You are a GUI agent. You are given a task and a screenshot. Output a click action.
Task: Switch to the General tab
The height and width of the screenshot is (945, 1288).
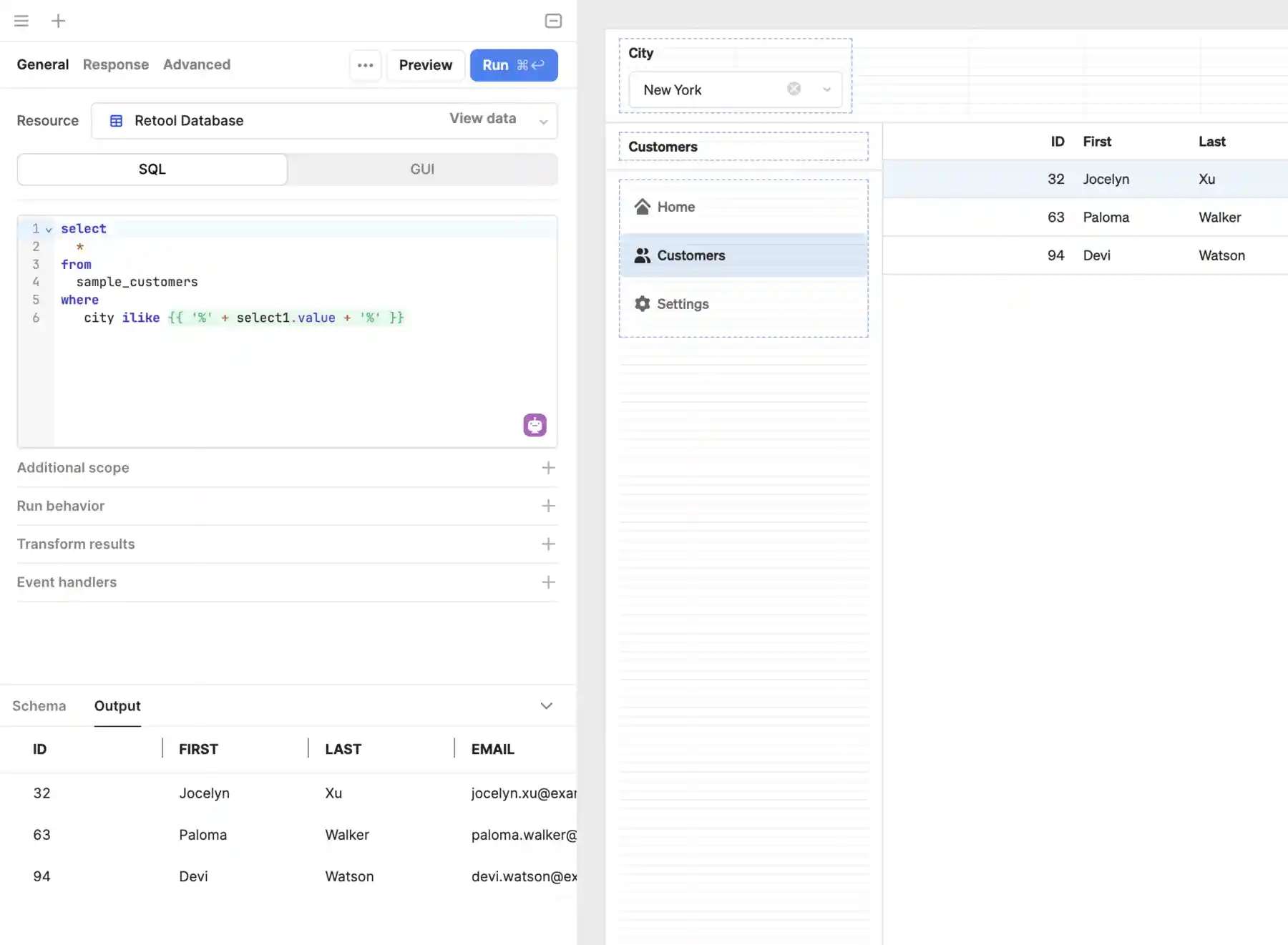point(43,64)
